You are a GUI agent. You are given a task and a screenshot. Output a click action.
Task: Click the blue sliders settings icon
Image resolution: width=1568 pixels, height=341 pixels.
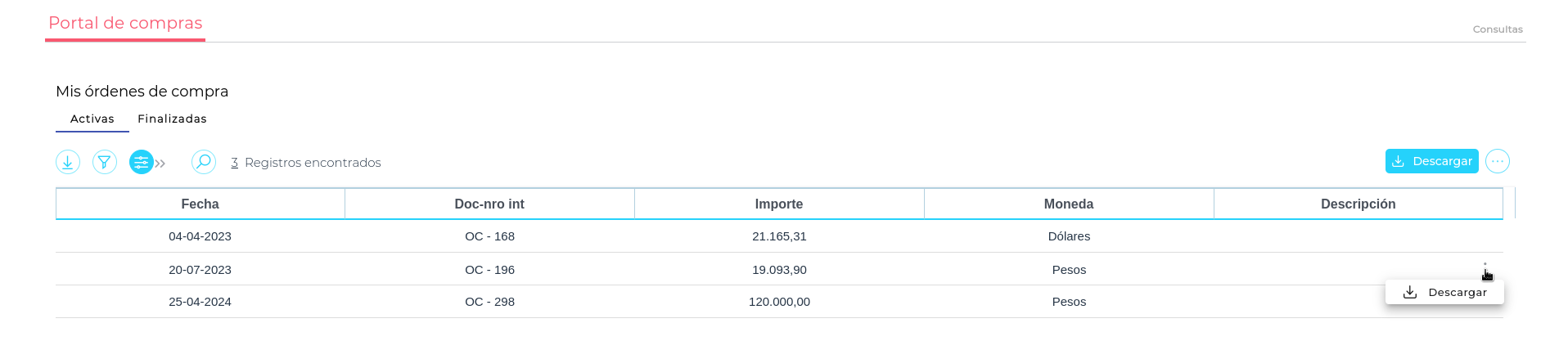coord(141,162)
